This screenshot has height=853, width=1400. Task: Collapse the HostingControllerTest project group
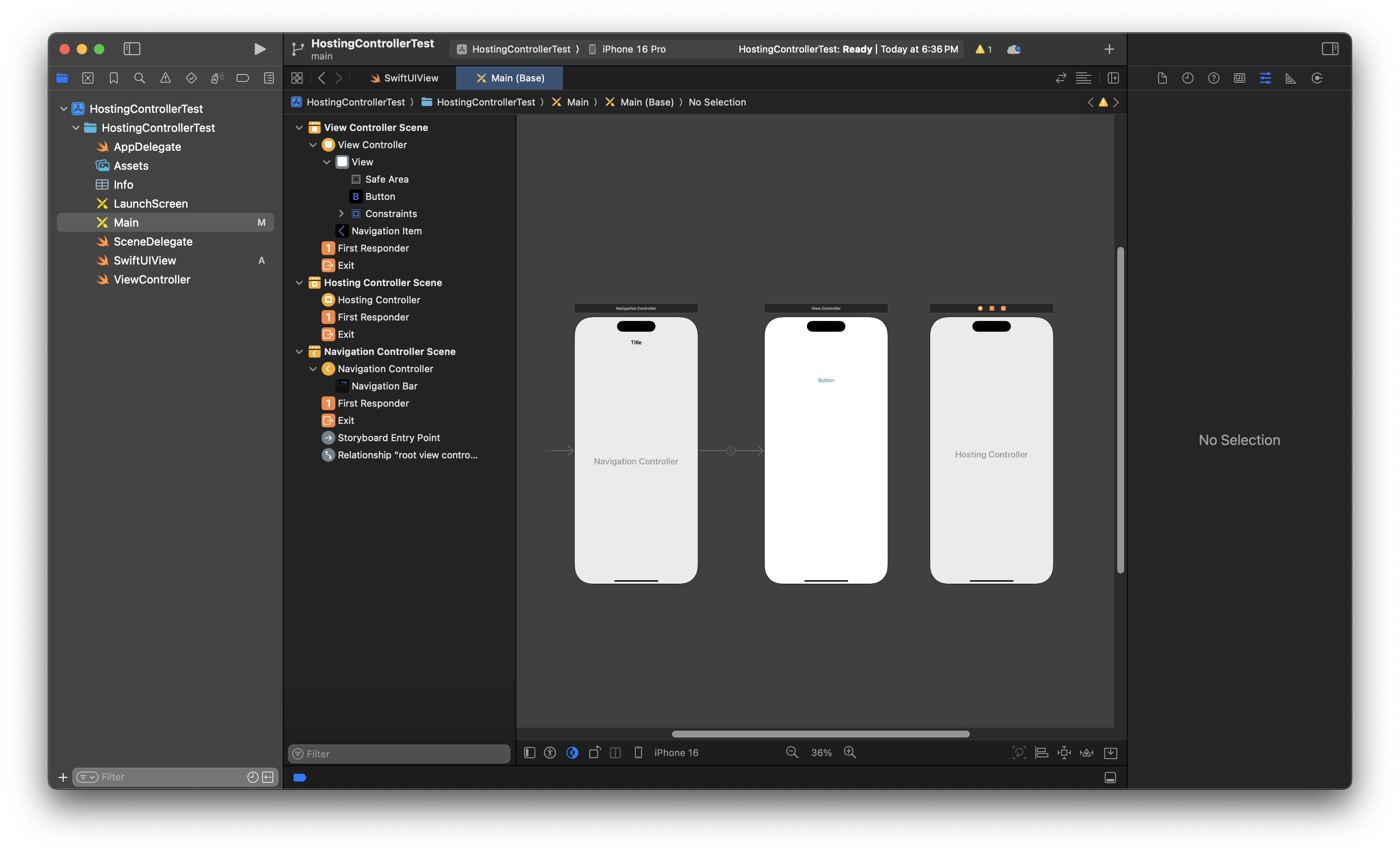coord(64,109)
